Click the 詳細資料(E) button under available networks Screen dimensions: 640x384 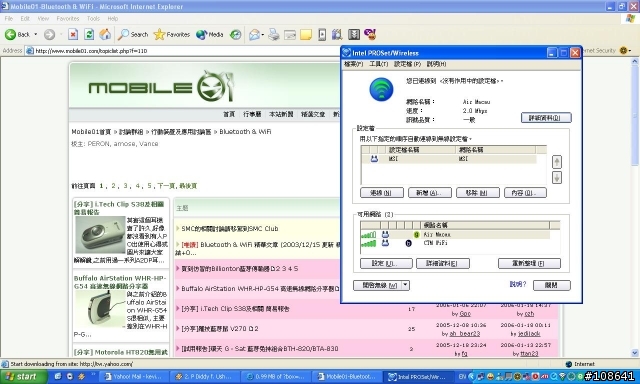tap(443, 264)
